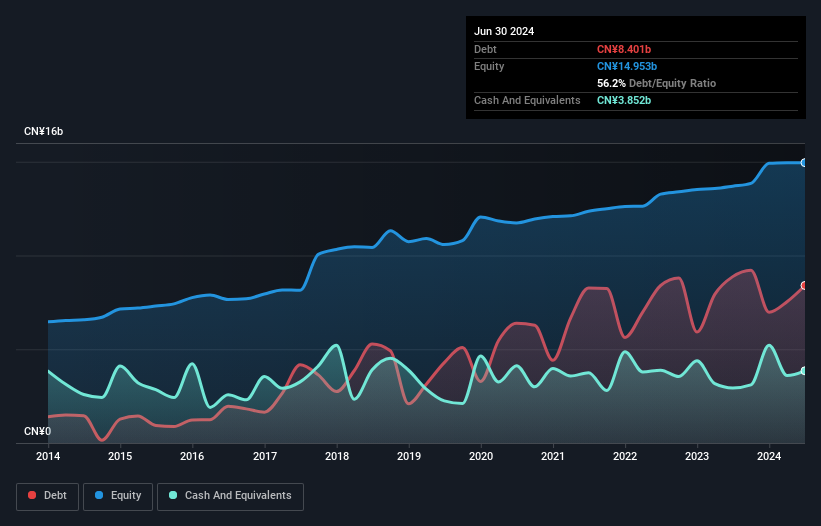The width and height of the screenshot is (821, 526).
Task: Click the 2020 x-axis label
Action: tap(481, 456)
